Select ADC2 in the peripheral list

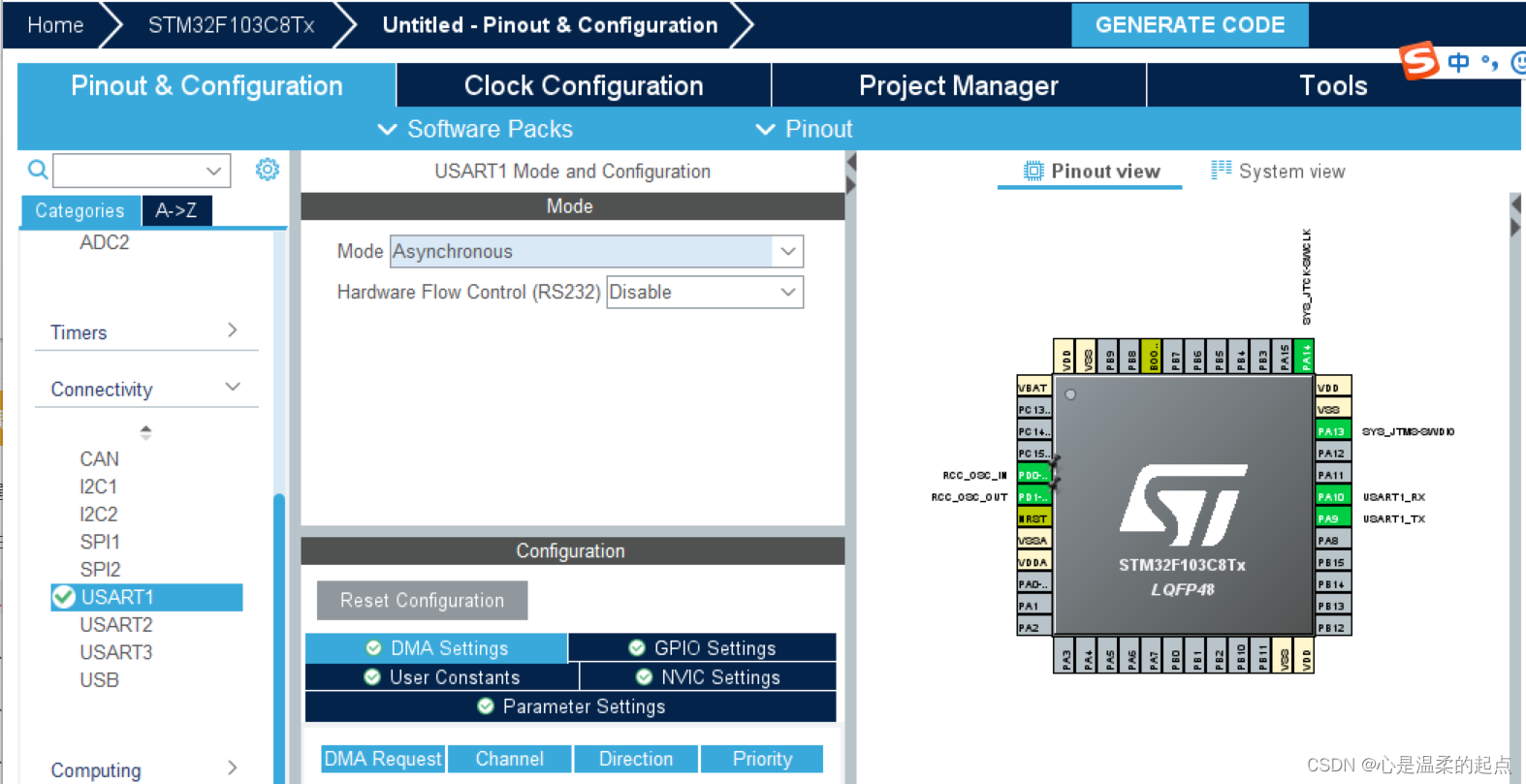[105, 242]
